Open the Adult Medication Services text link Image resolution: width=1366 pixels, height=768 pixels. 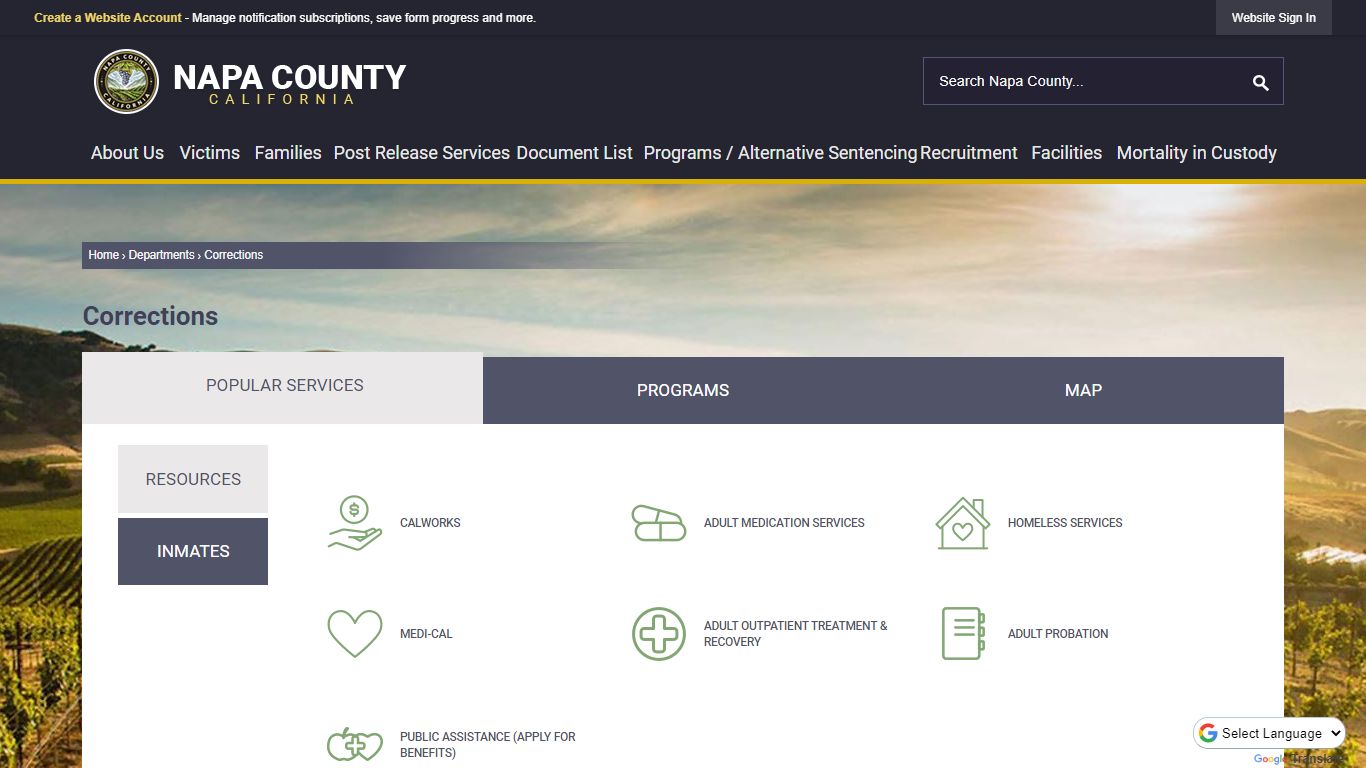point(784,523)
